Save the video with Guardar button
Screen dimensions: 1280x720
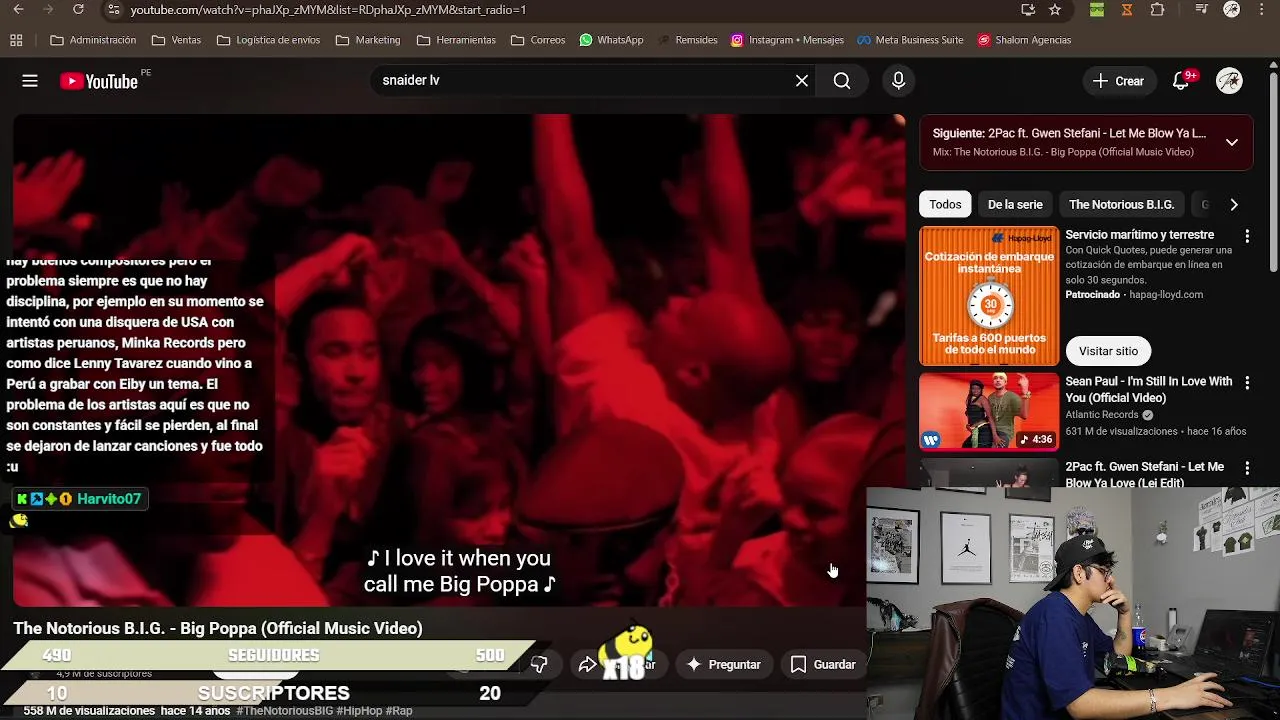click(823, 664)
